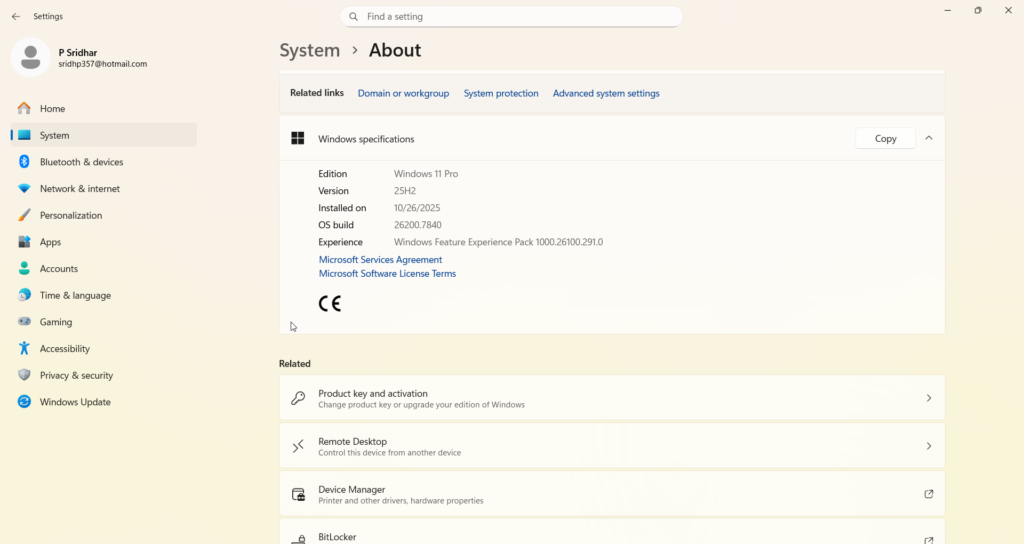This screenshot has width=1024, height=544.
Task: Click the About breadcrumb heading
Action: [x=395, y=50]
